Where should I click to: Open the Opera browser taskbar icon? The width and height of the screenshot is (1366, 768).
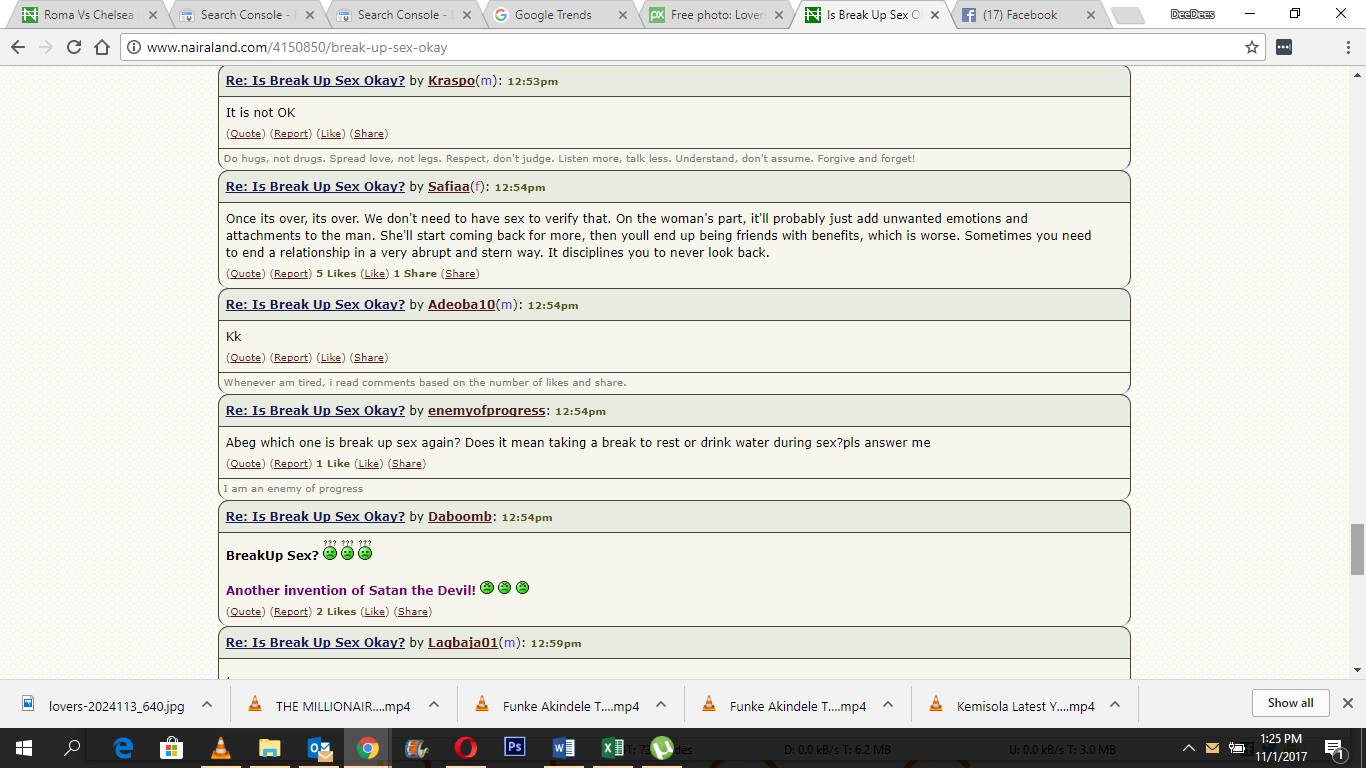(465, 748)
